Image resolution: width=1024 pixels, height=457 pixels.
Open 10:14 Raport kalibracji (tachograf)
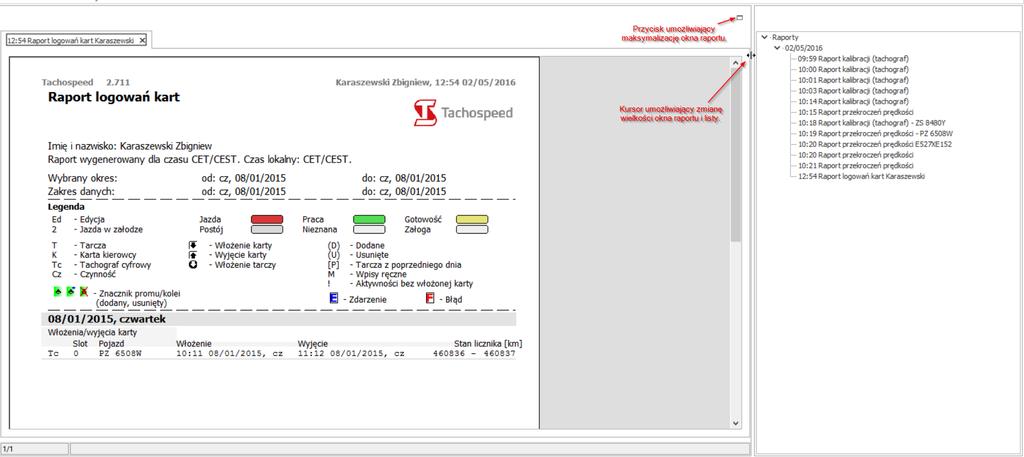coord(853,102)
